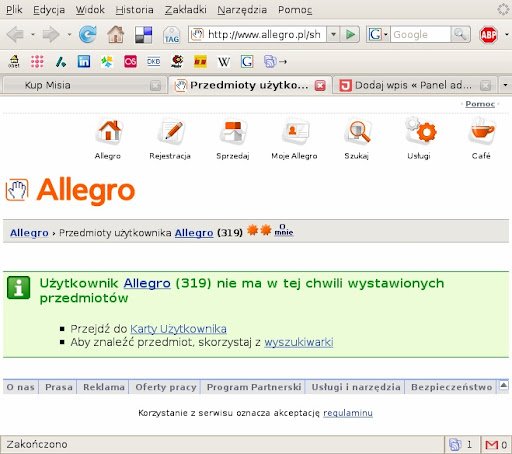Click the Sprzedaj navigation icon
The image size is (512, 454).
tap(233, 132)
